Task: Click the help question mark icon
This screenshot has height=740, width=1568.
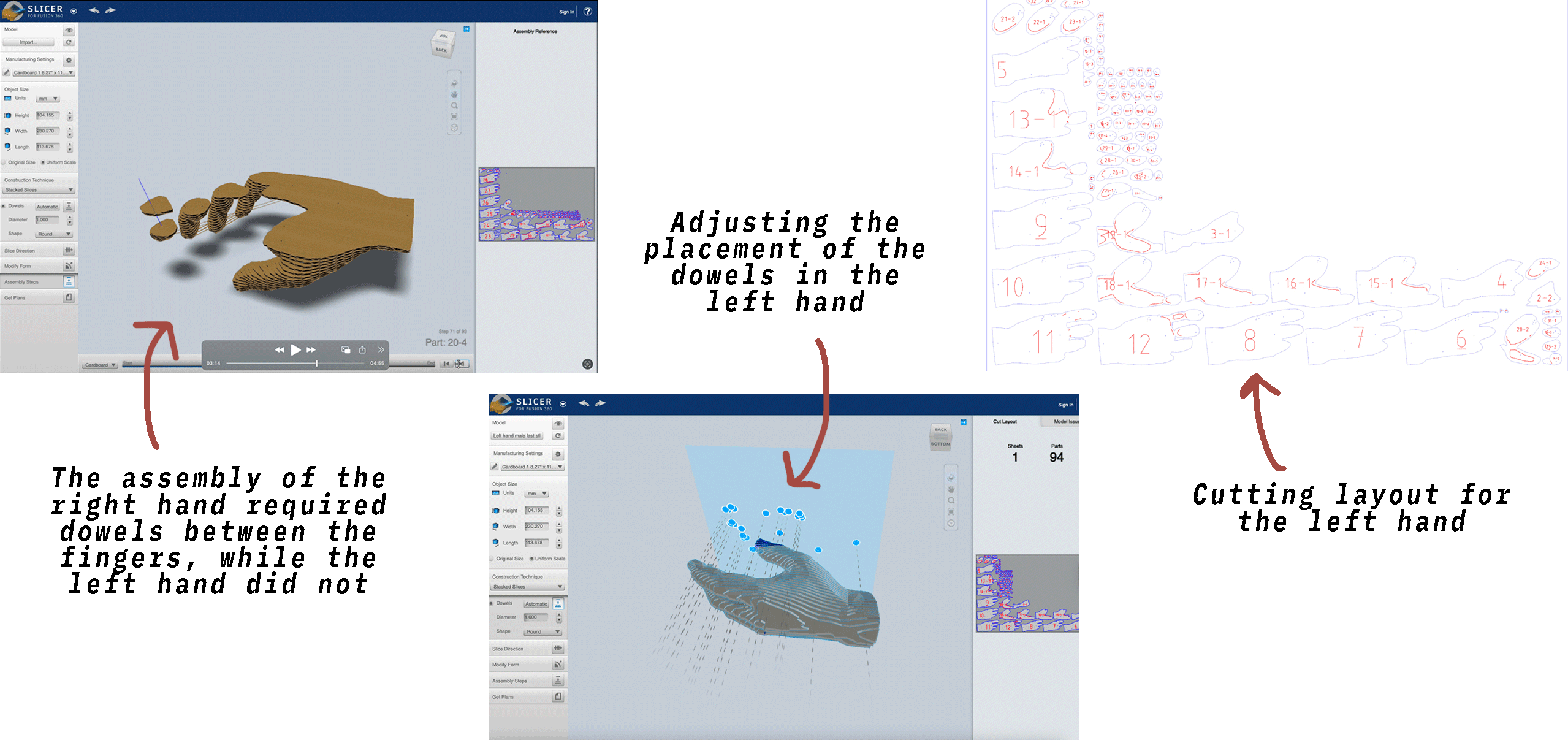Action: tap(587, 11)
